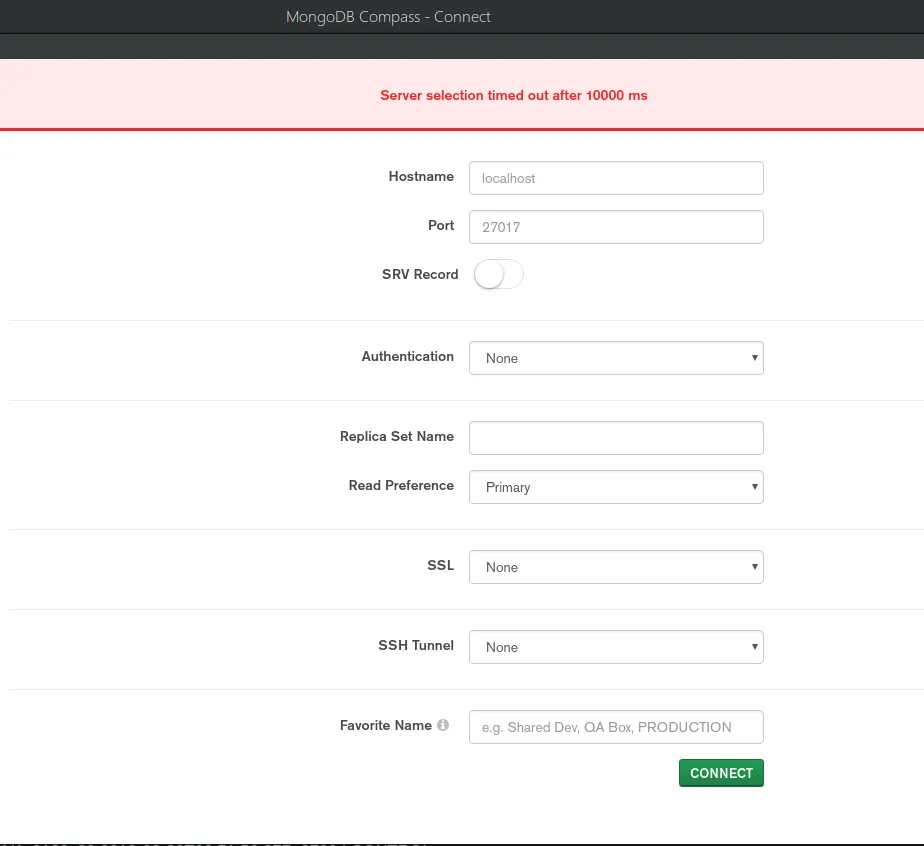Click the Read Preference label
The image size is (924, 846).
pos(401,485)
